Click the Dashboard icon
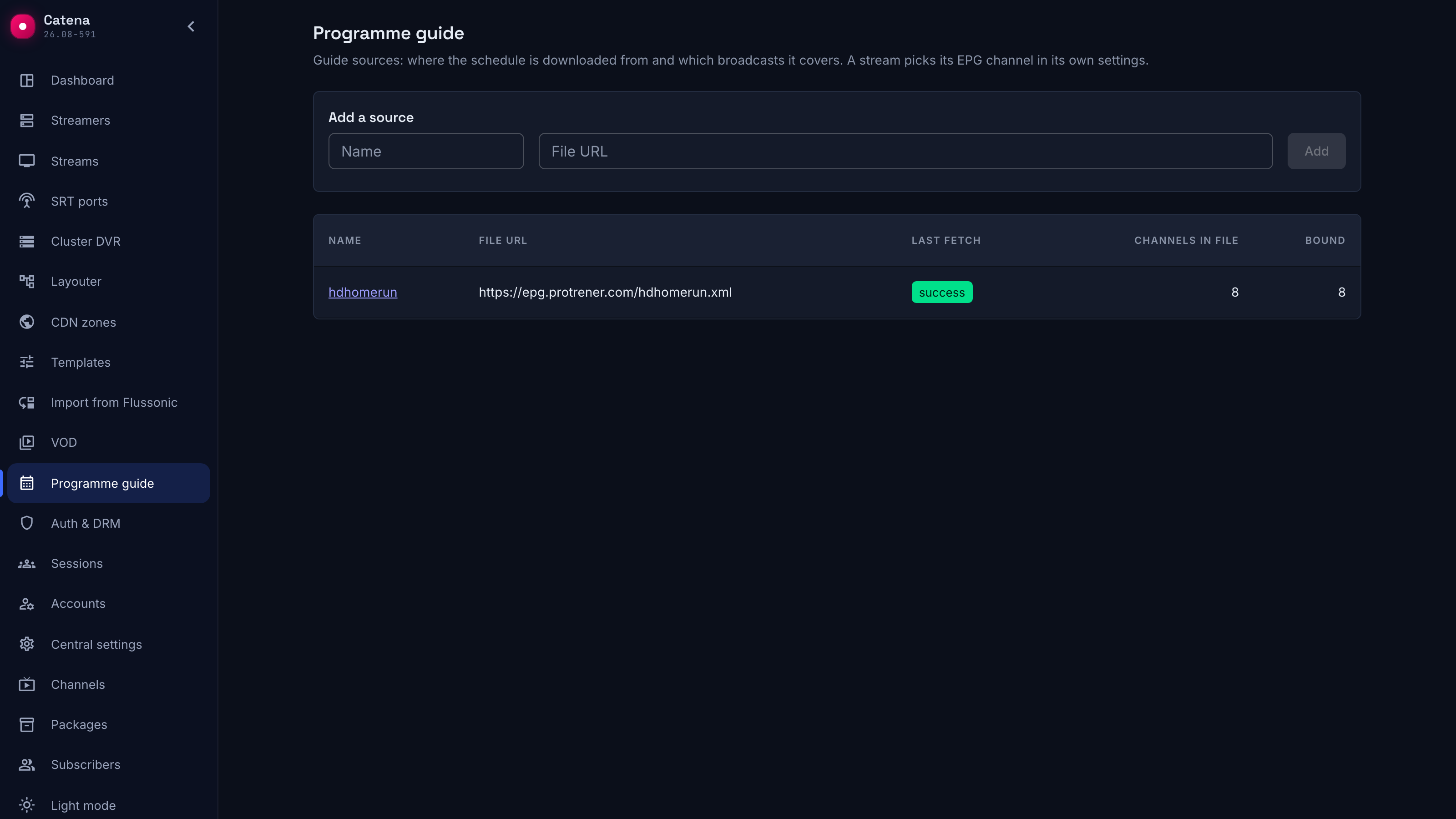Viewport: 1456px width, 819px height. coord(26,80)
